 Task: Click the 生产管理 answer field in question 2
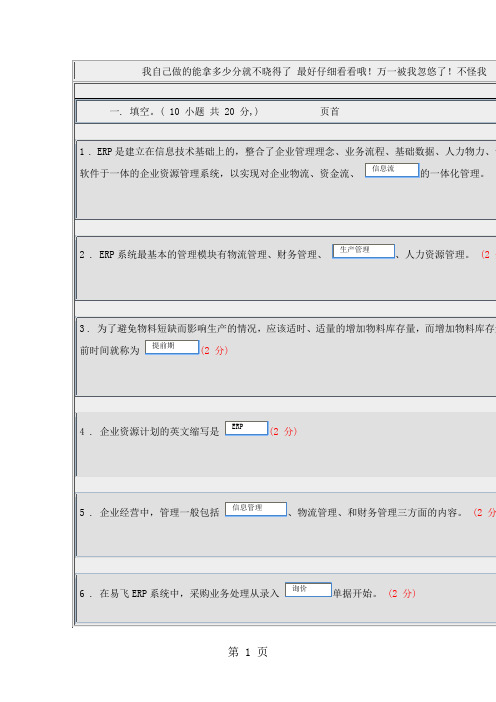pyautogui.click(x=363, y=251)
